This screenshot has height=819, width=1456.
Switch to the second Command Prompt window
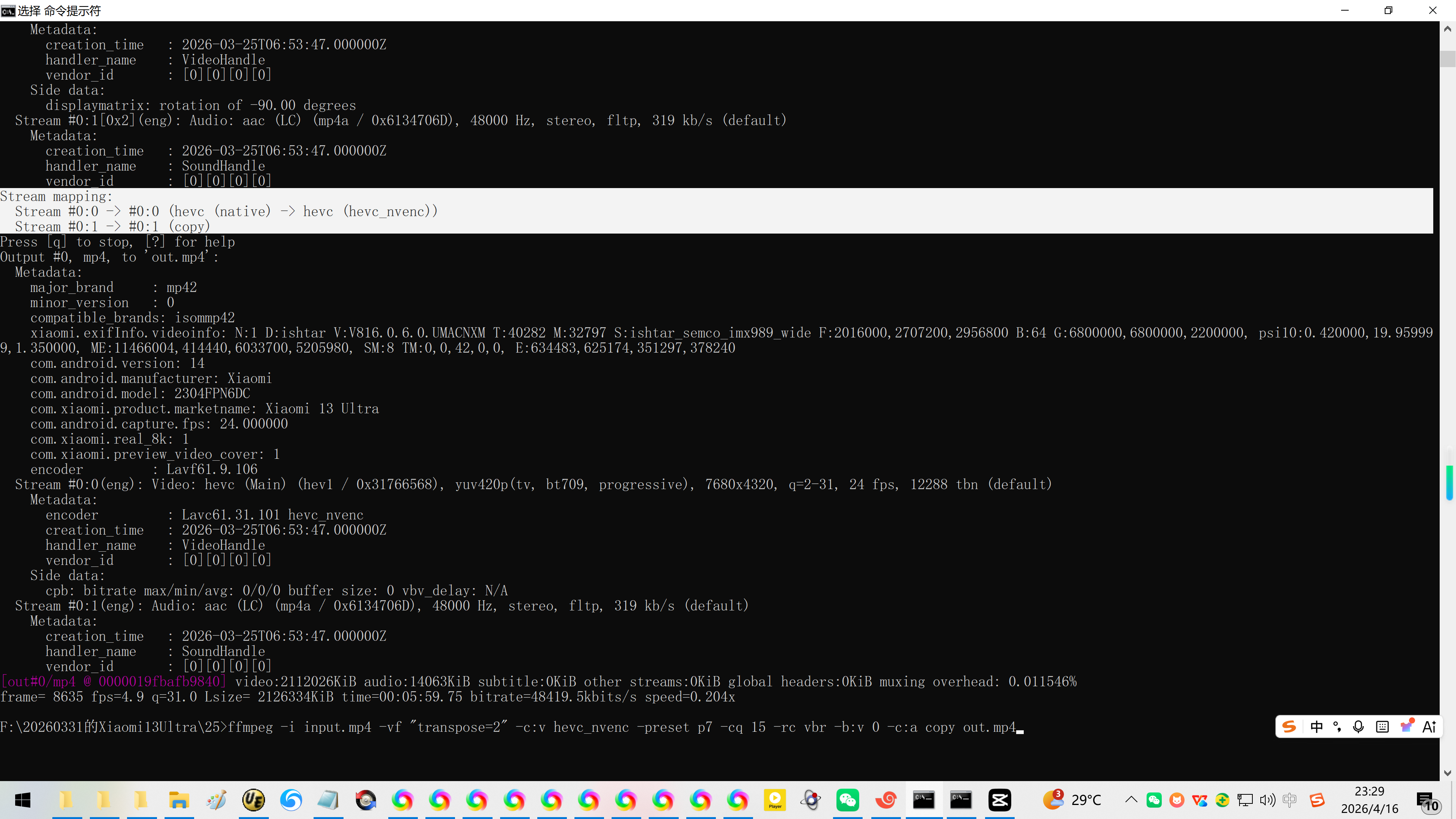[x=961, y=800]
